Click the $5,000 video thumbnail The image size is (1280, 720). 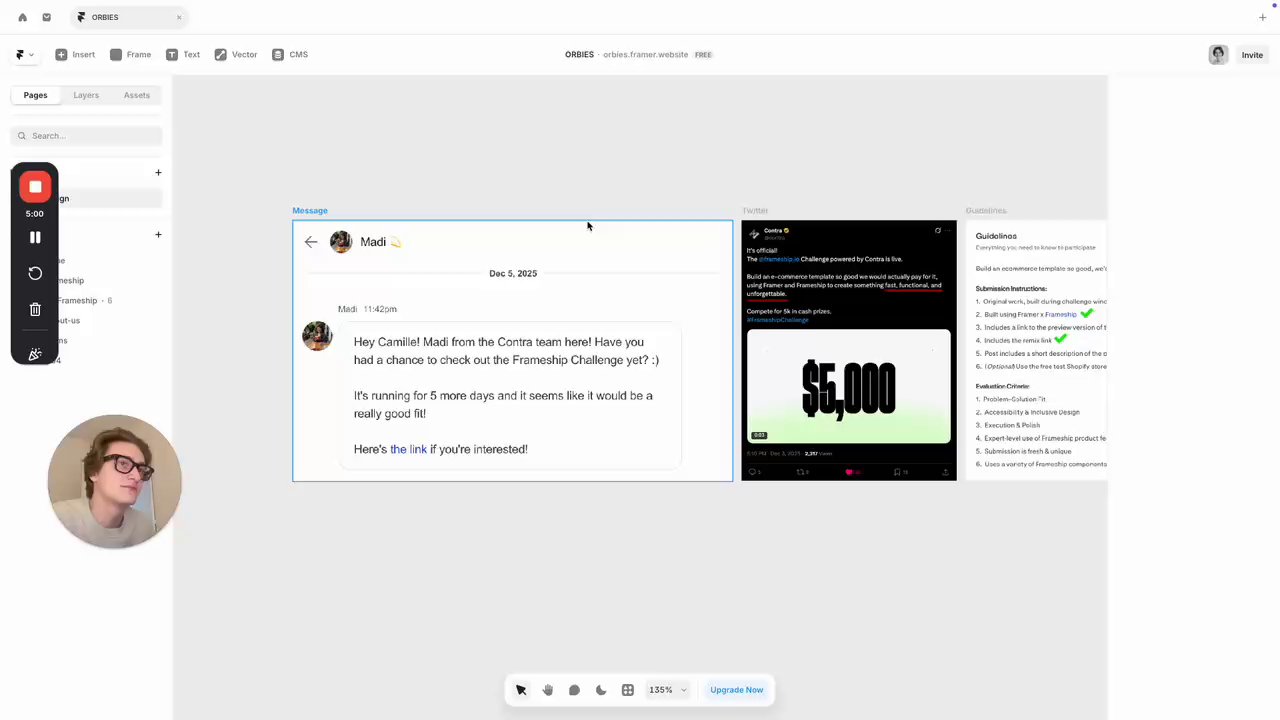(848, 386)
